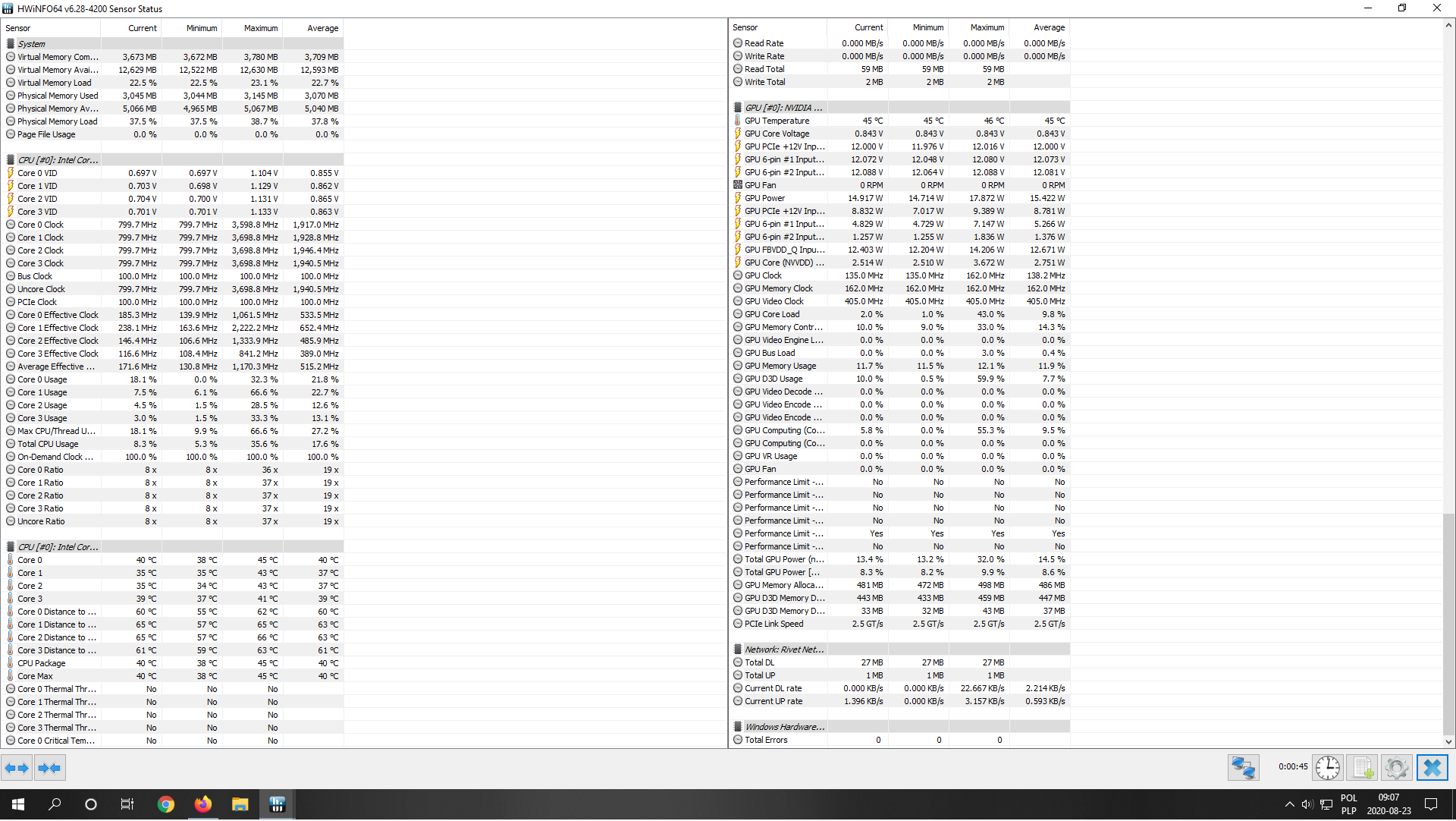Click the lightning icon beside Core 0 VID
The image size is (1456, 821).
pos(11,173)
